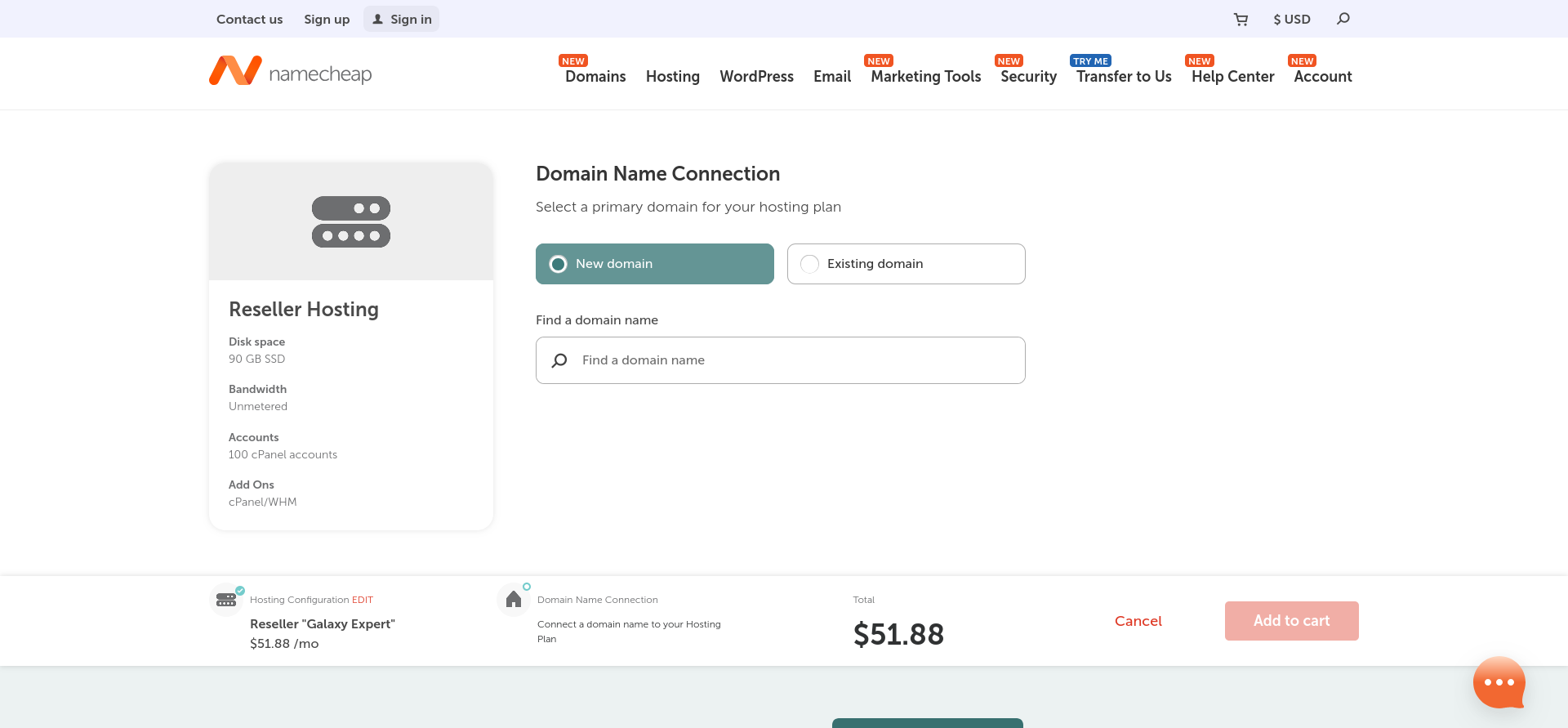Click the magnifier icon in domain search box

point(559,360)
